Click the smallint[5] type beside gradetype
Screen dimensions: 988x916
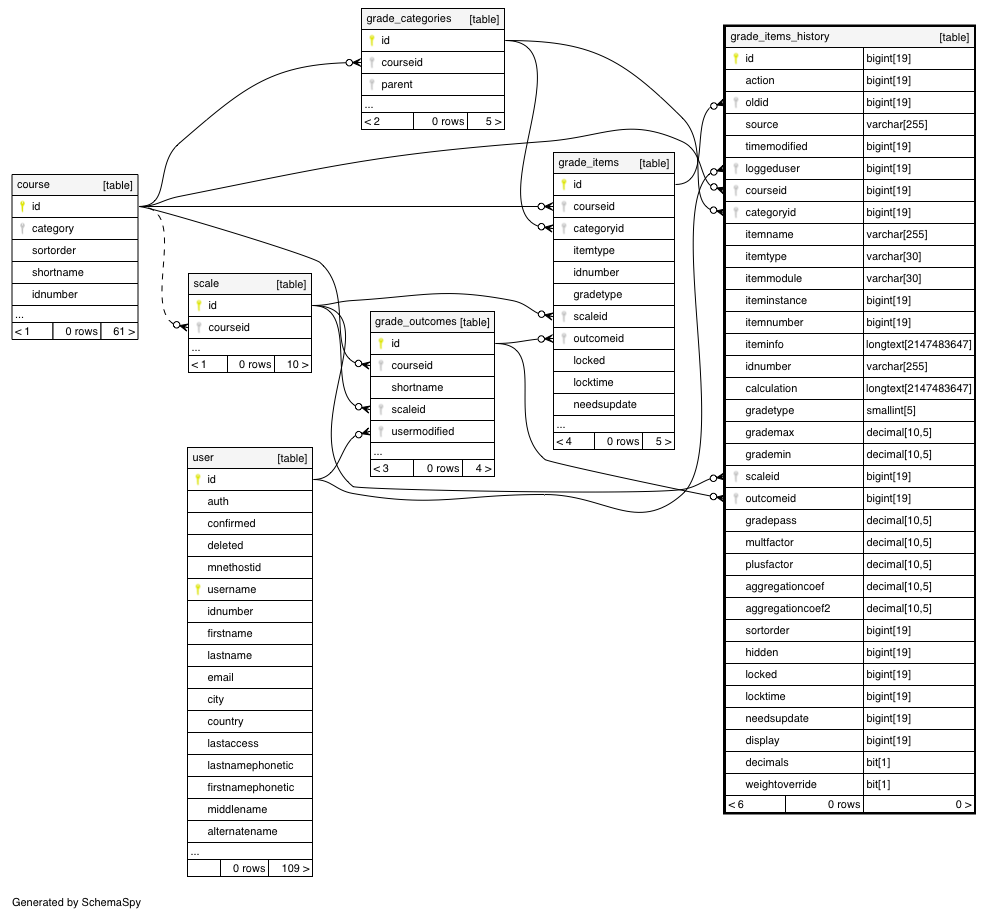click(891, 411)
